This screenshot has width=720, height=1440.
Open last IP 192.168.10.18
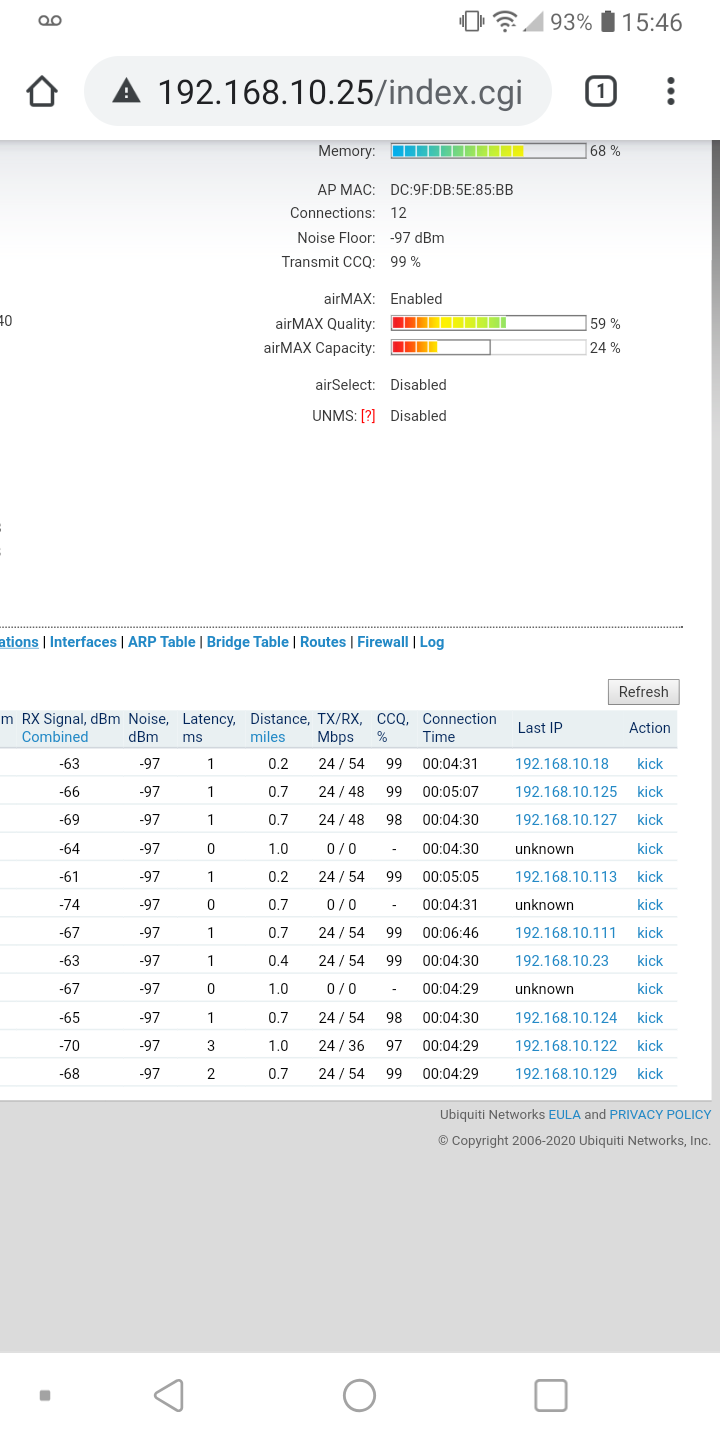[x=562, y=764]
